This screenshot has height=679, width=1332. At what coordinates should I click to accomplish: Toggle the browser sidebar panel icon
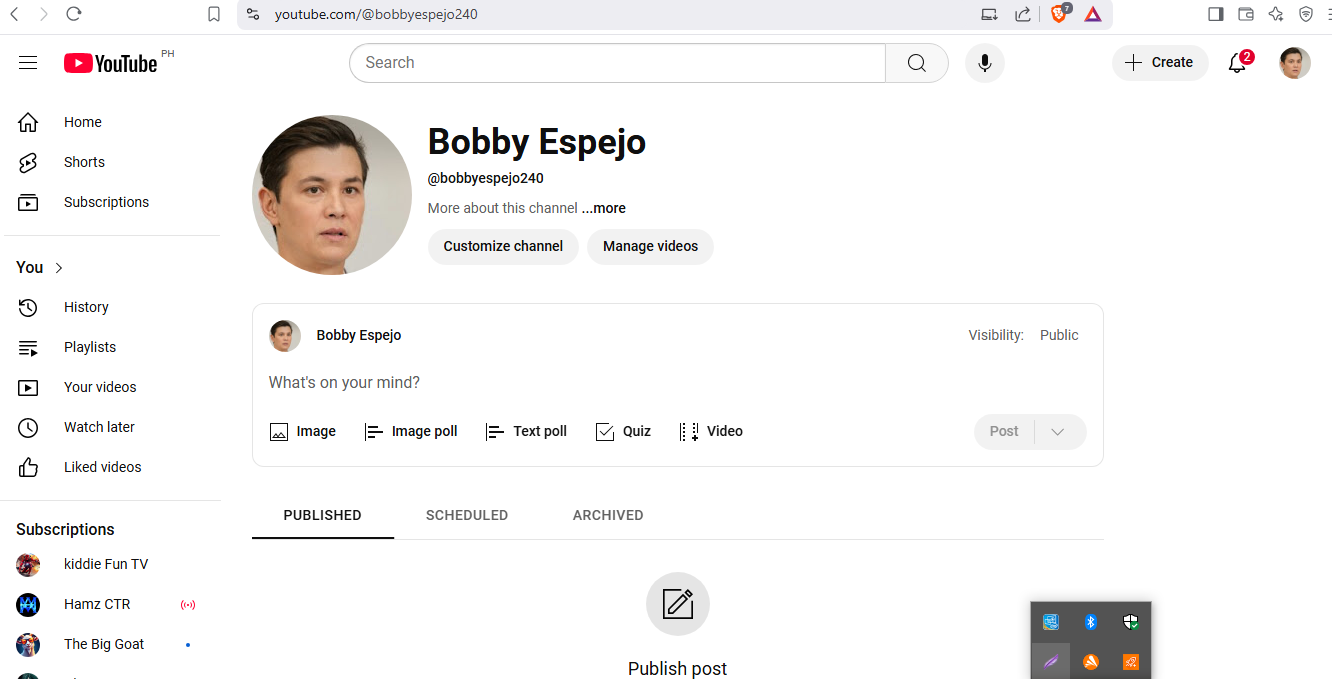pyautogui.click(x=1216, y=14)
